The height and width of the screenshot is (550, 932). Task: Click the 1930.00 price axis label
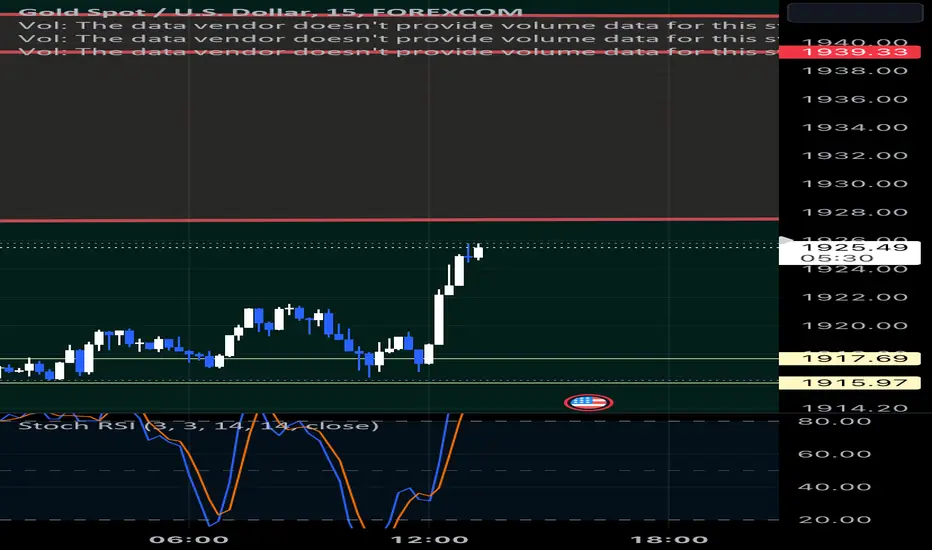click(x=855, y=184)
